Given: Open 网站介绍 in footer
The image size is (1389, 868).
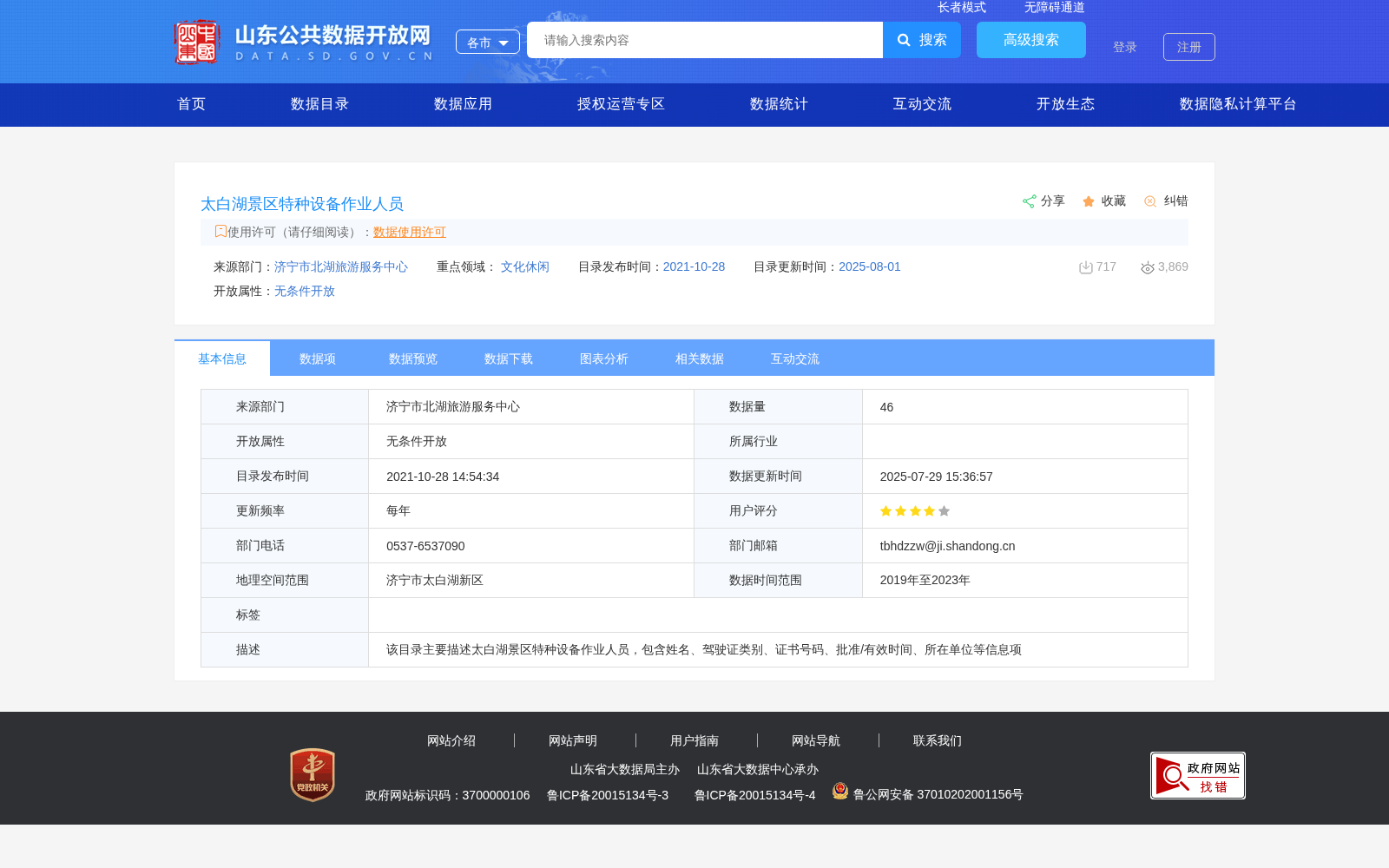Looking at the screenshot, I should point(451,740).
